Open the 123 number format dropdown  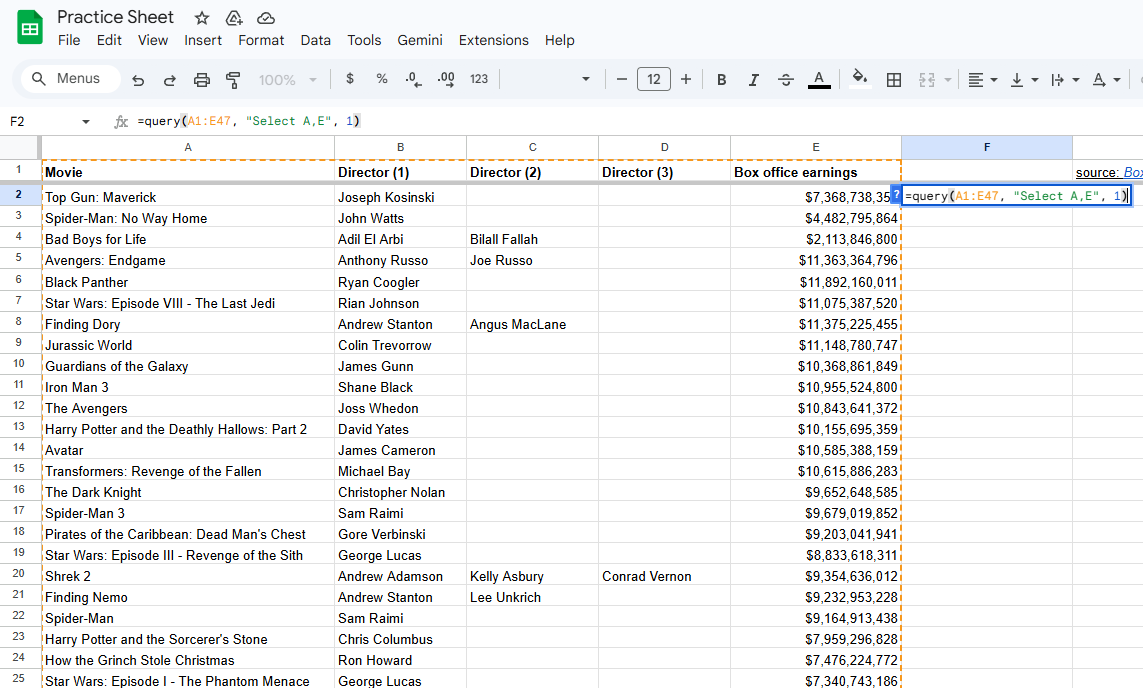pos(478,78)
